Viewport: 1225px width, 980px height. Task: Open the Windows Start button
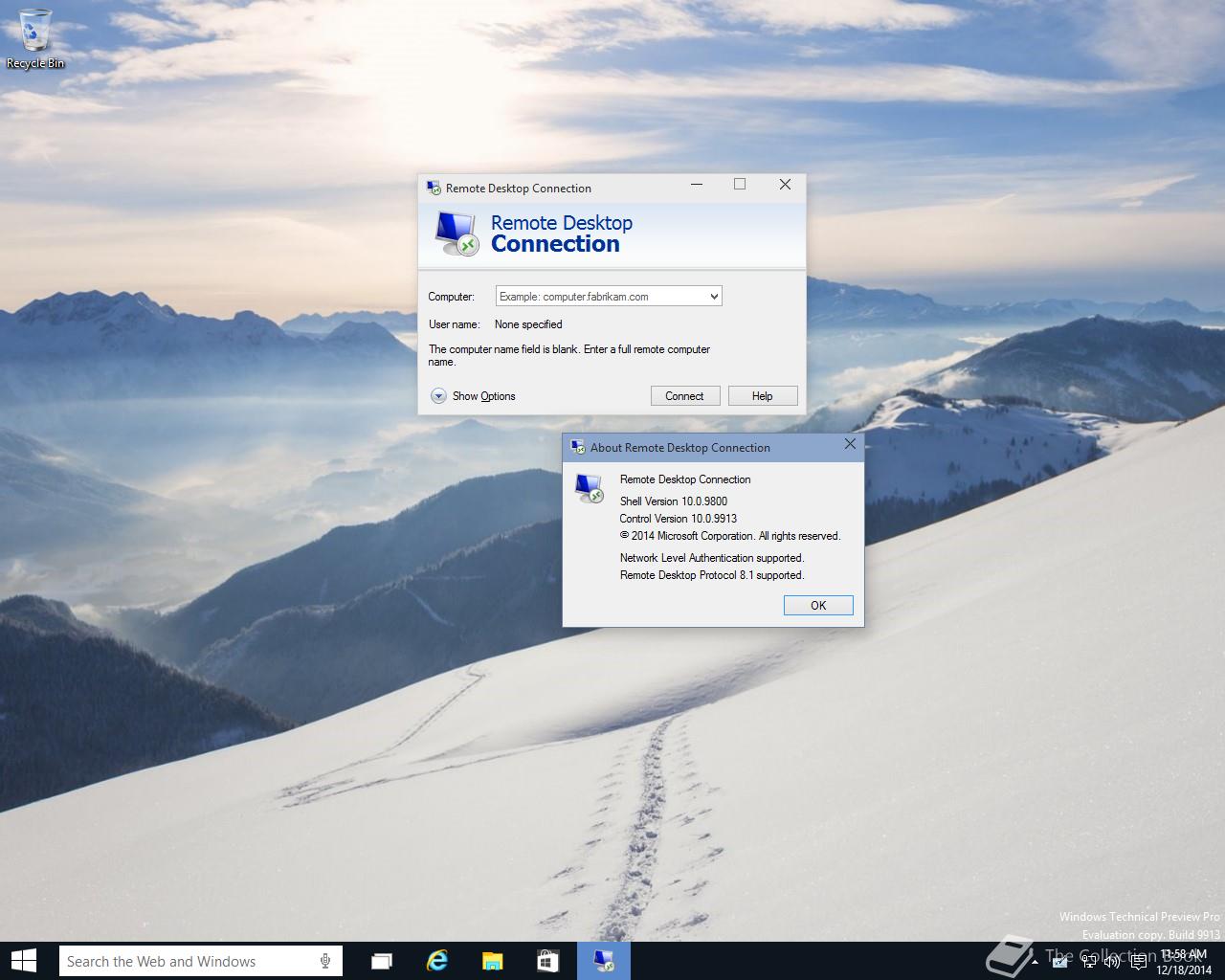23,961
